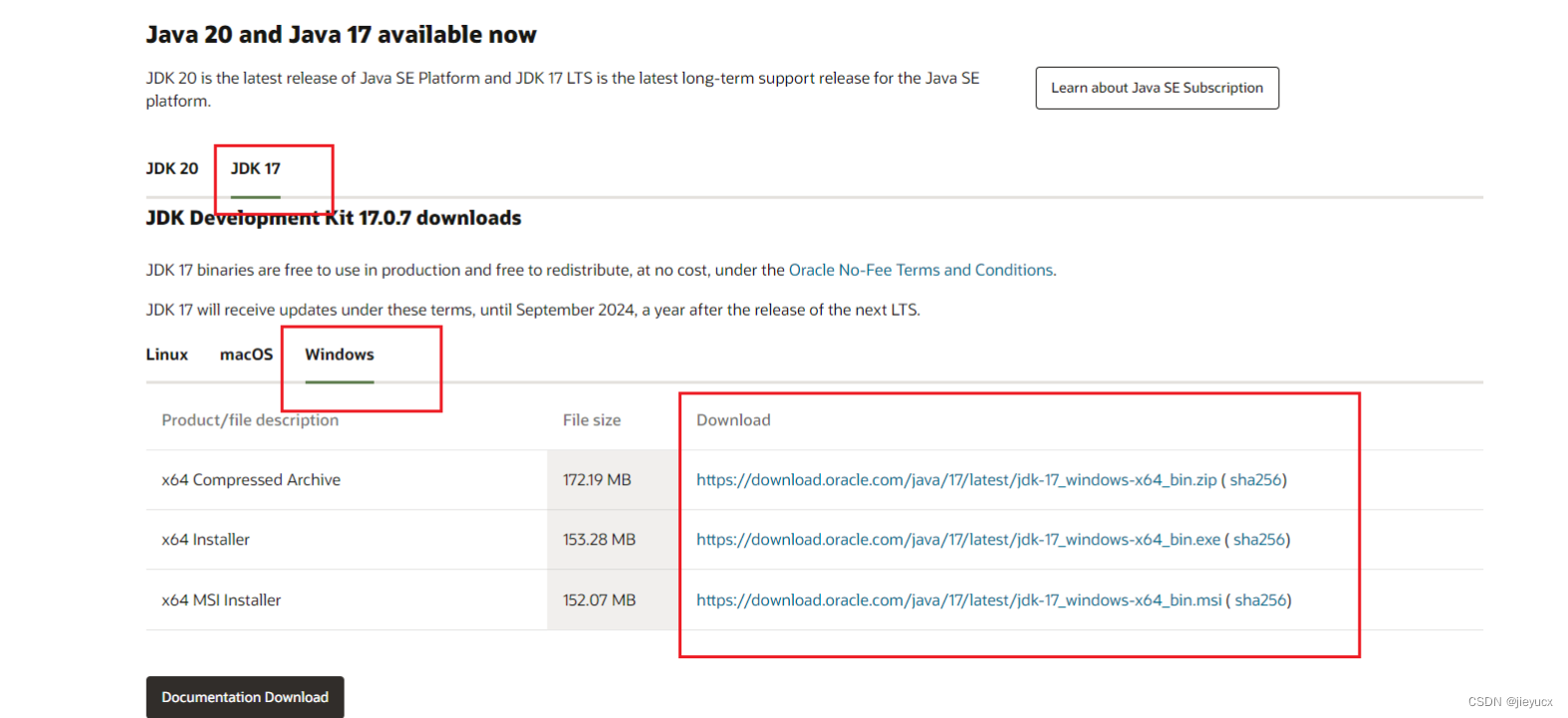This screenshot has height=718, width=1568.
Task: Select the Windows downloads tab
Action: (x=340, y=355)
